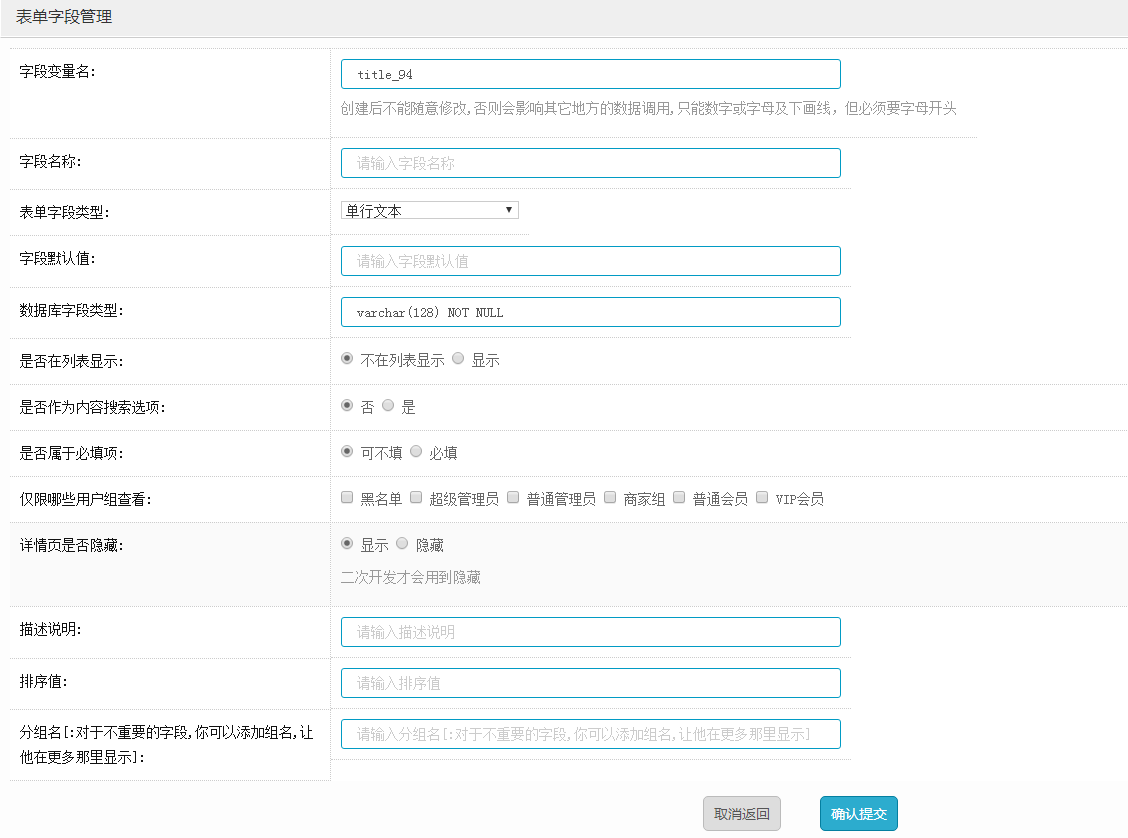
Task: Select 必填 required radio button
Action: [x=417, y=452]
